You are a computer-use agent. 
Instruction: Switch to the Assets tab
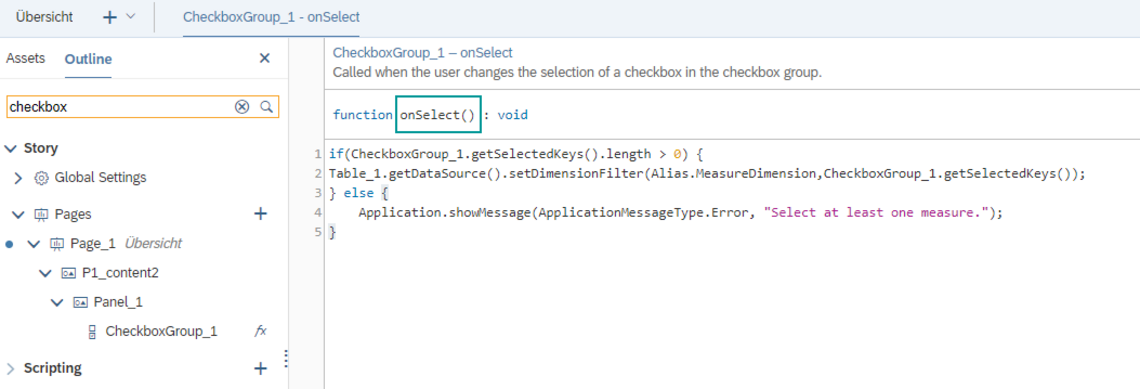tap(25, 59)
